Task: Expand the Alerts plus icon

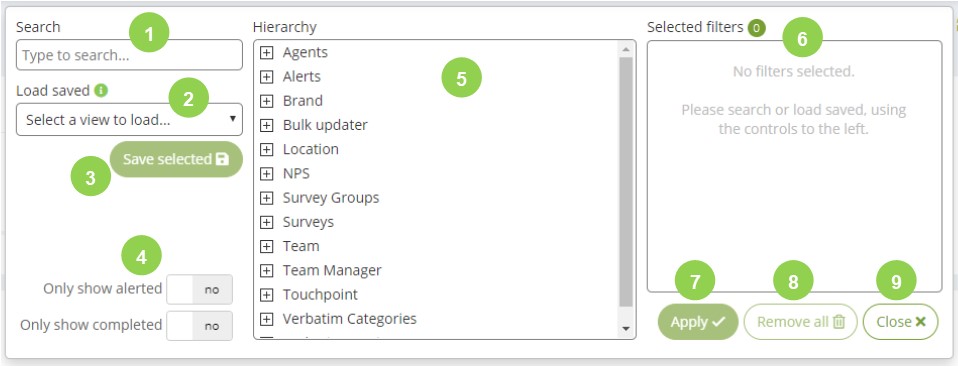Action: [x=266, y=77]
